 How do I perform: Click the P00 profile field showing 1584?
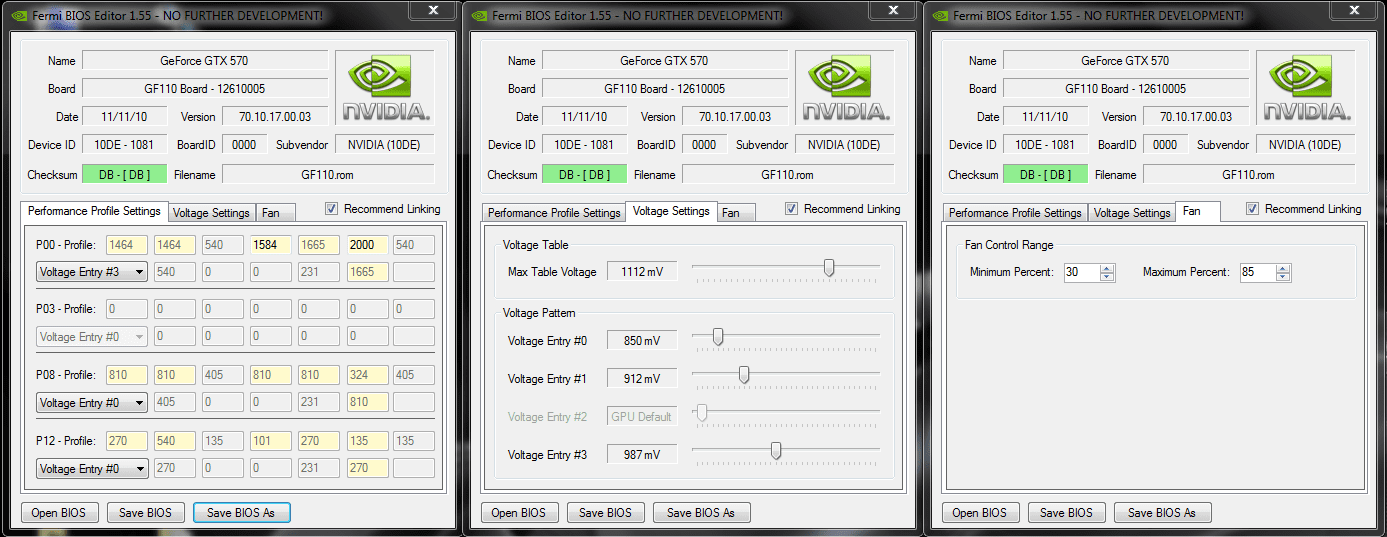[x=270, y=245]
